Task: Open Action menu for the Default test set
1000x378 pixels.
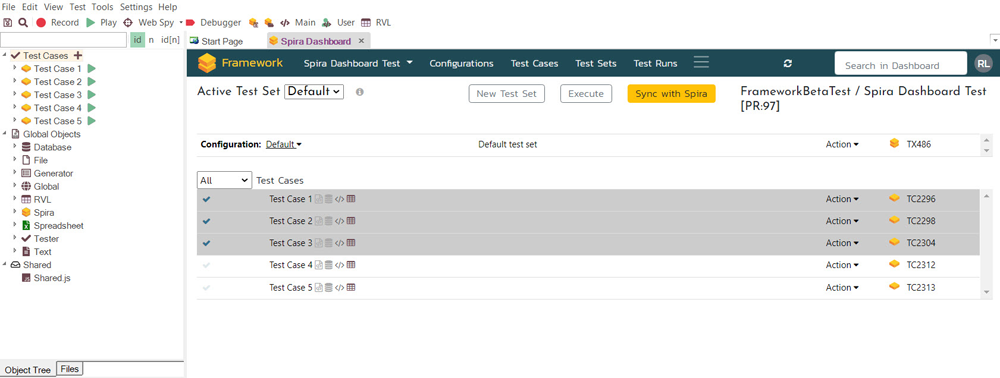Action: coord(842,144)
